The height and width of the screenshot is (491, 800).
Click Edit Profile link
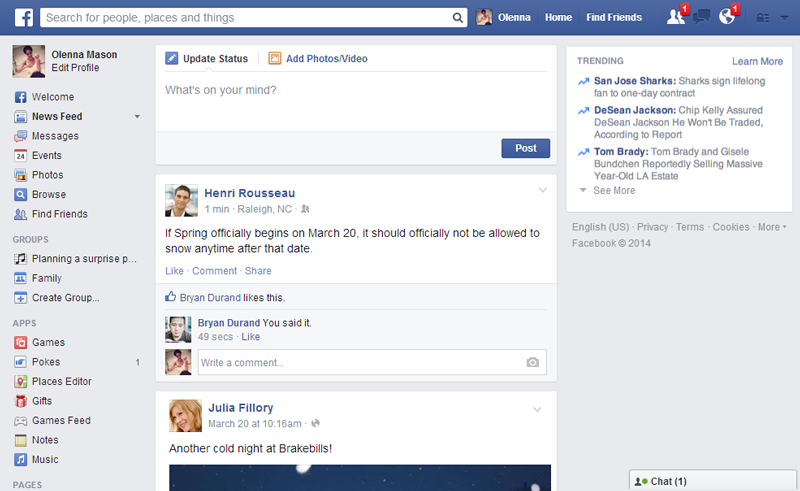(75, 68)
